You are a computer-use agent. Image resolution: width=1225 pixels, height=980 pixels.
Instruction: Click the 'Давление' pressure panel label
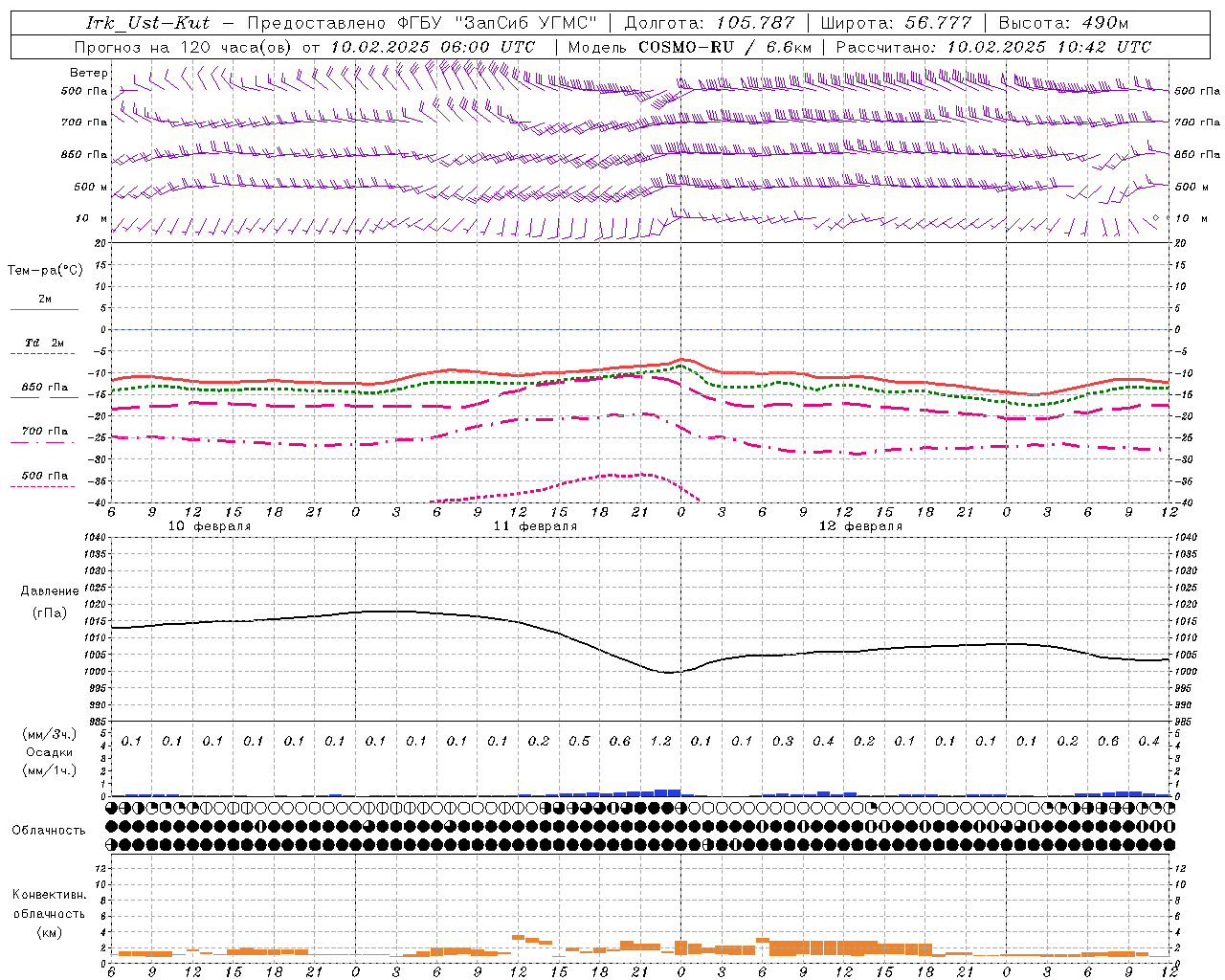click(x=50, y=591)
